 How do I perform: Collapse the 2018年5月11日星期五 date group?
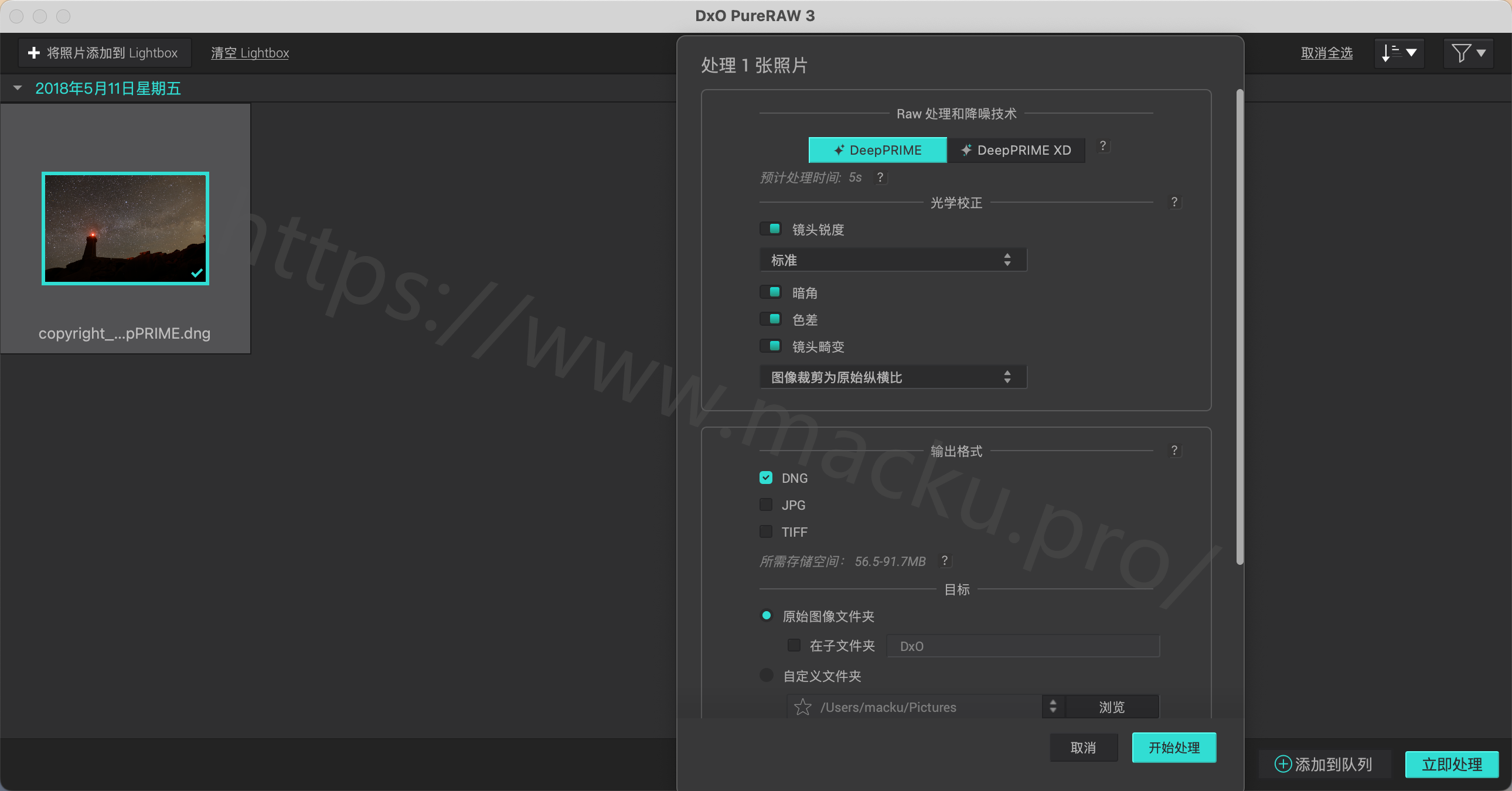(x=18, y=88)
